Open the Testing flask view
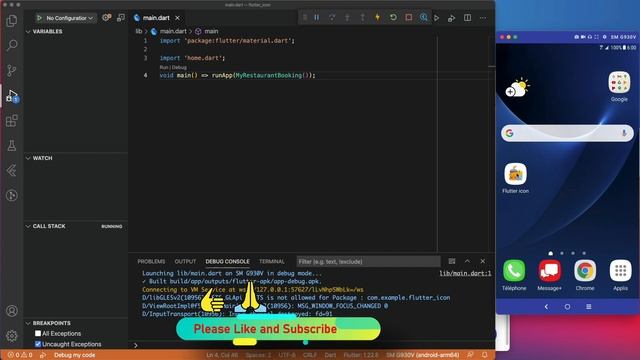The width and height of the screenshot is (640, 360). pos(12,146)
